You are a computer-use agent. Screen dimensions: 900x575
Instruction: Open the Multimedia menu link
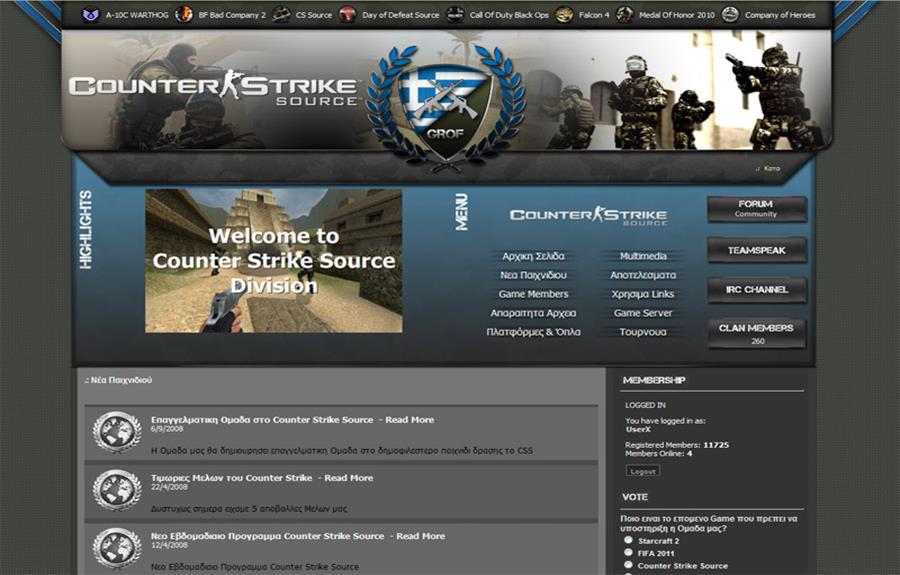coord(643,256)
